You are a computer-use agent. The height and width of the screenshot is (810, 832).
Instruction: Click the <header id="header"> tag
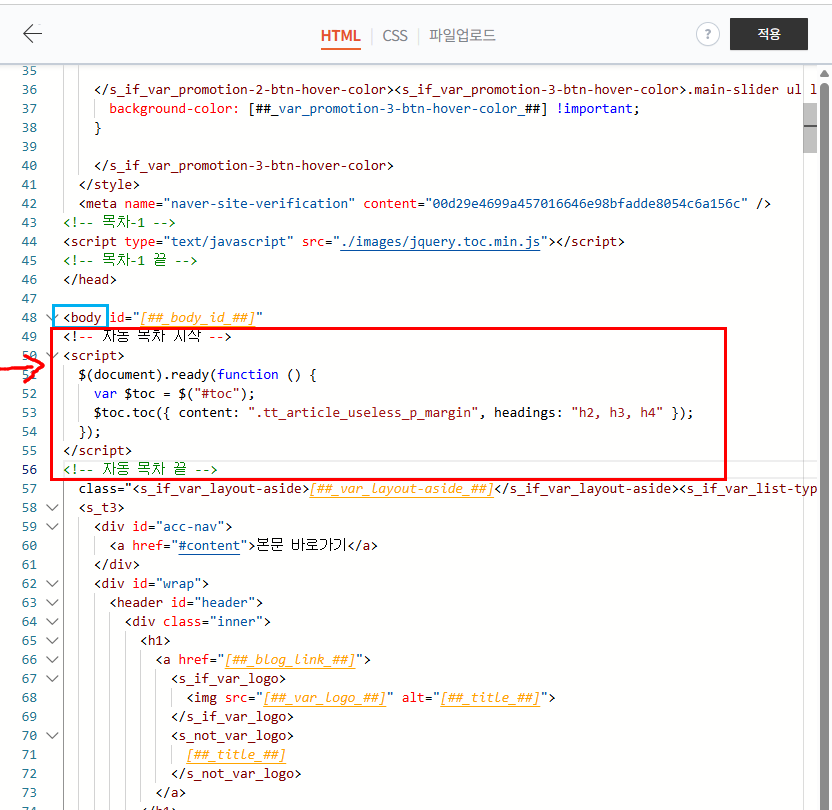186,603
